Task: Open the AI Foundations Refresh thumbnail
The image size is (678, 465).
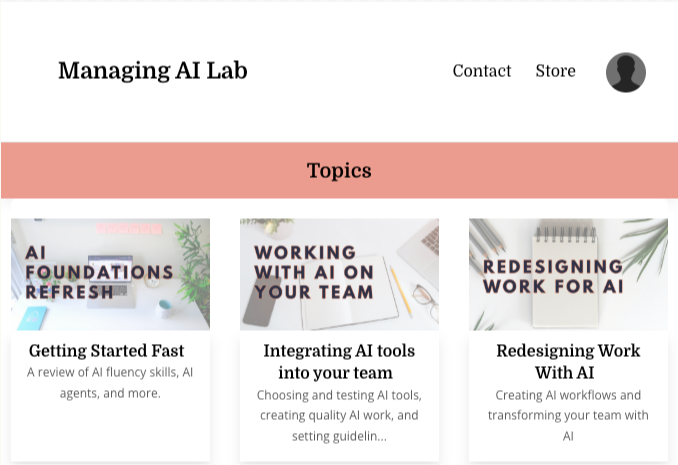Action: (110, 274)
